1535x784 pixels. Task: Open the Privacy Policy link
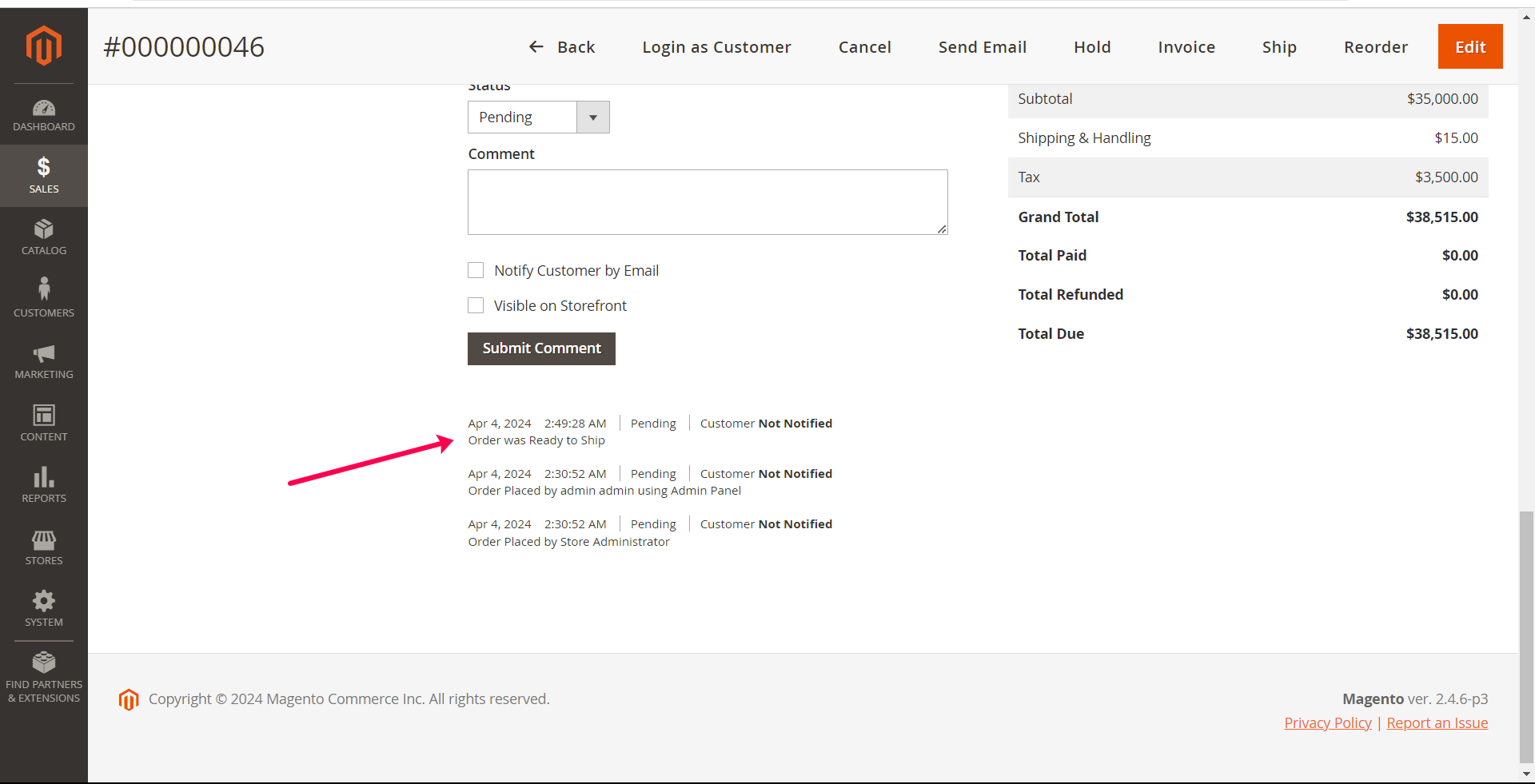point(1327,722)
